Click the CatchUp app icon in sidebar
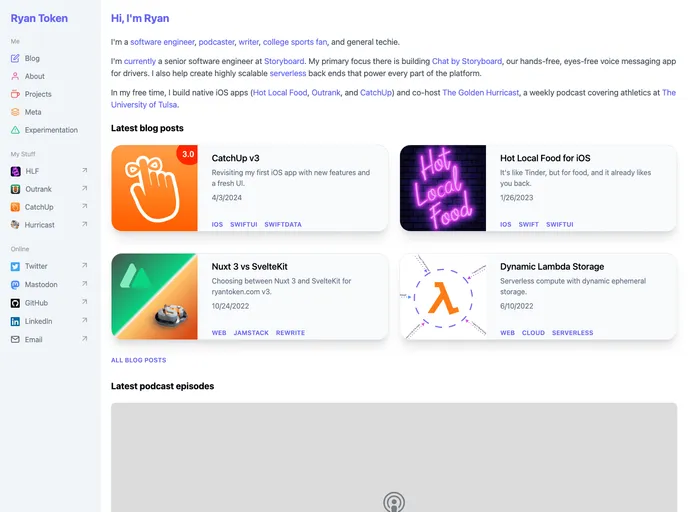This screenshot has width=688, height=512. [15, 207]
